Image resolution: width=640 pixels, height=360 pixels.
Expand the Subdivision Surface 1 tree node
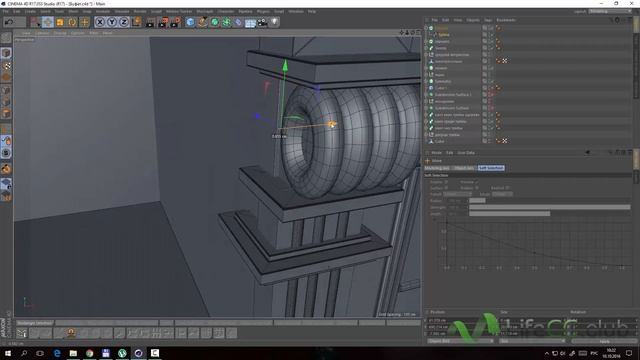(426, 95)
